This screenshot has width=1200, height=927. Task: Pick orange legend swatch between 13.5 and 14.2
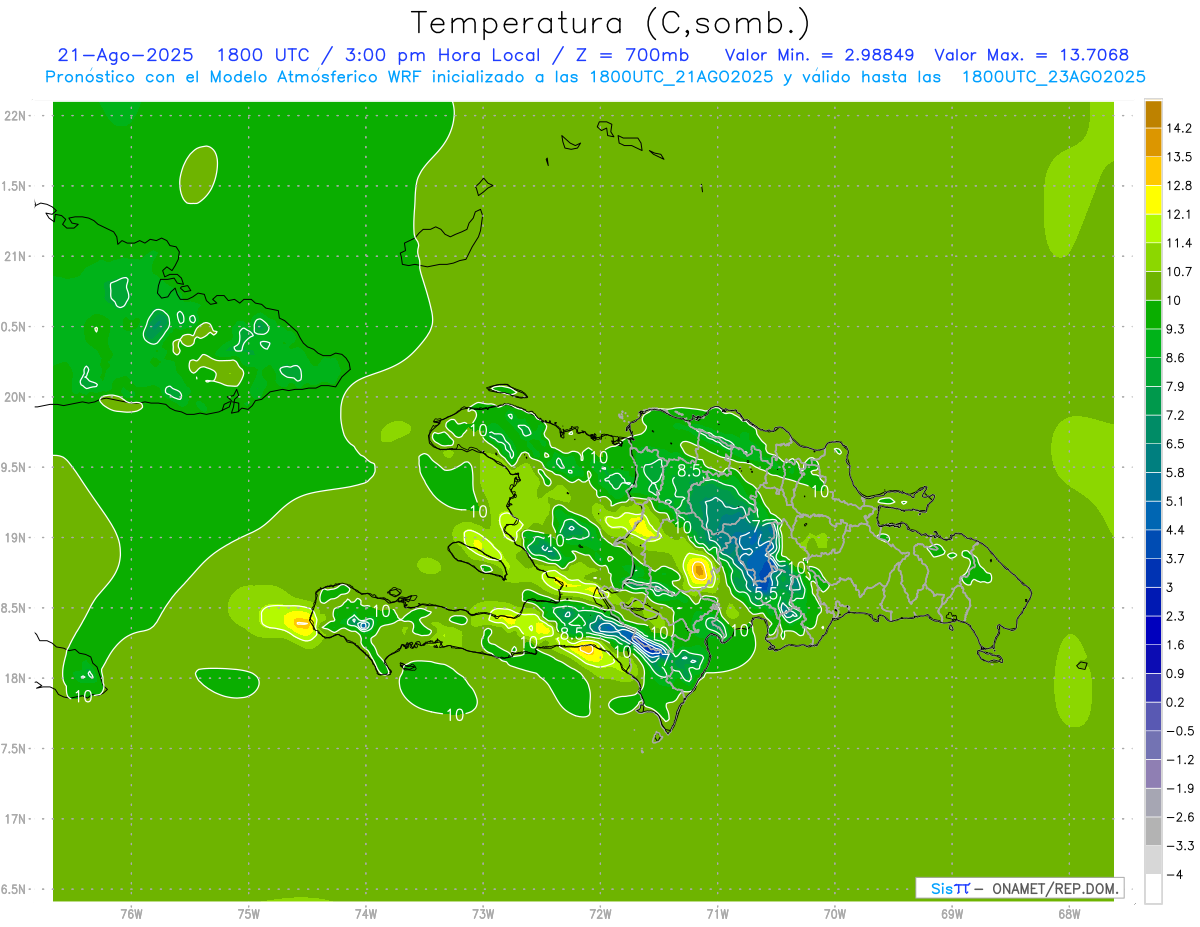(1153, 143)
